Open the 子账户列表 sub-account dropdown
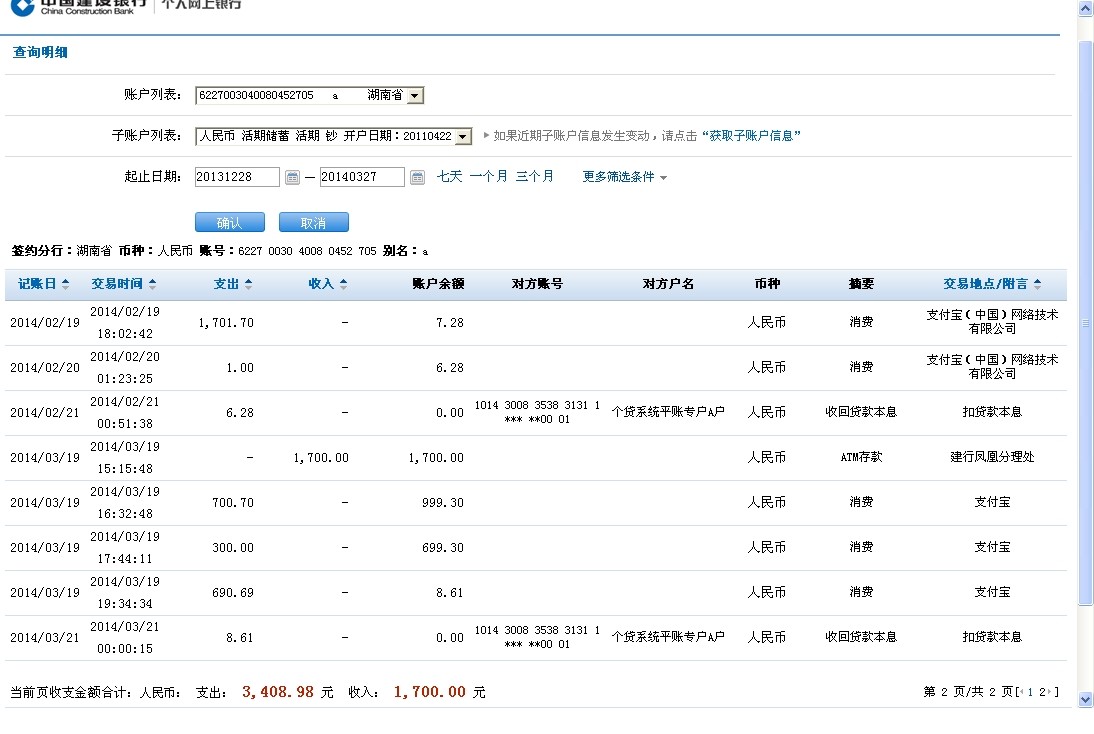 tap(463, 136)
